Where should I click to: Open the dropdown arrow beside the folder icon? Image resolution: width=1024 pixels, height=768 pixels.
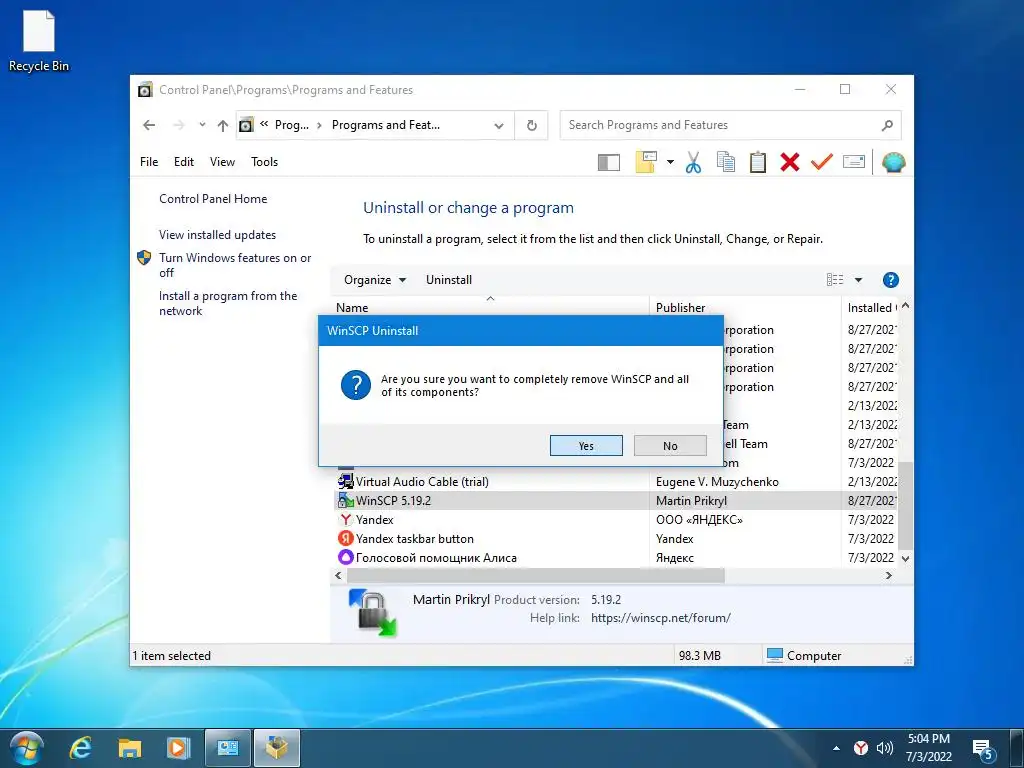coord(670,162)
